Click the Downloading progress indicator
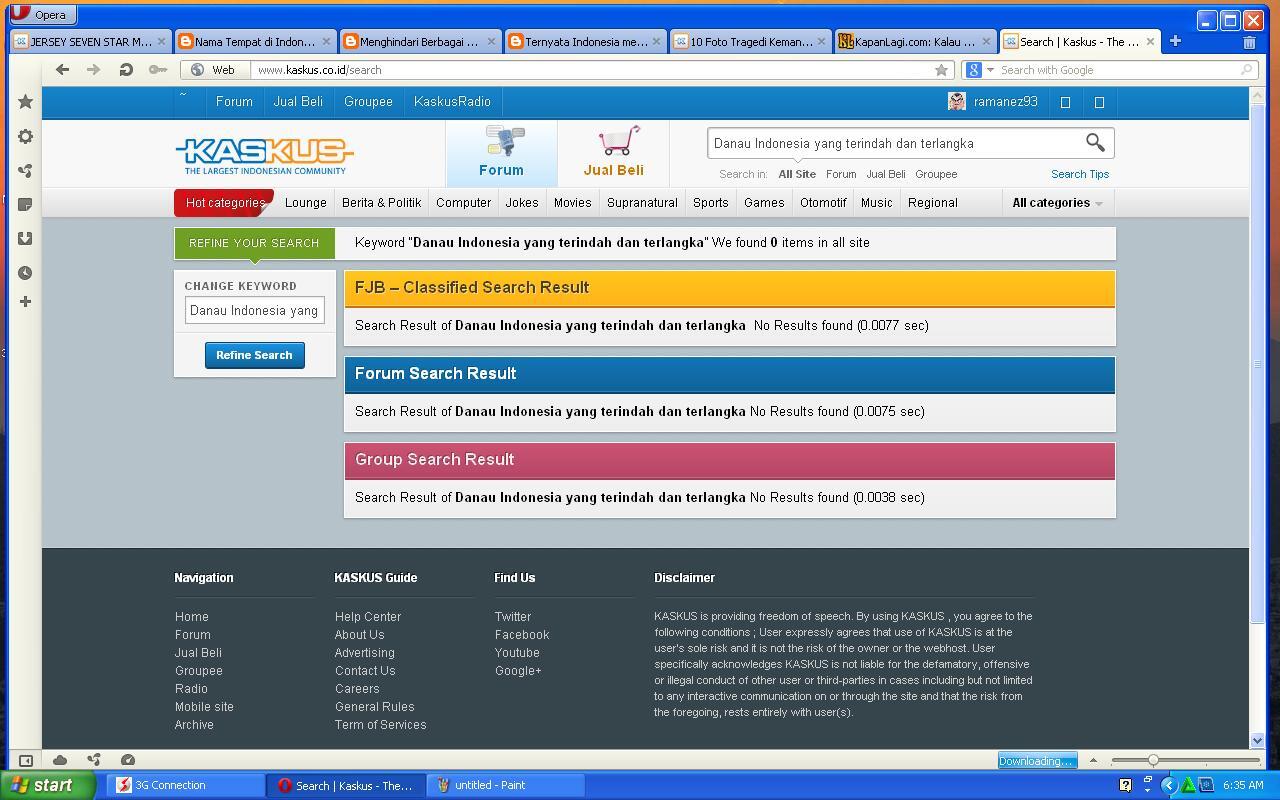 [x=1037, y=761]
